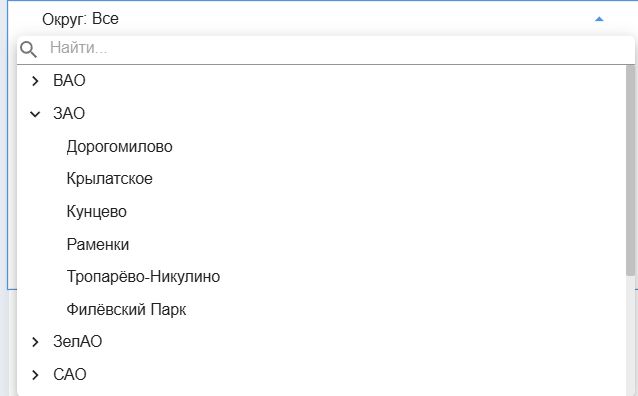Select the Дорогомилово district

pos(120,147)
